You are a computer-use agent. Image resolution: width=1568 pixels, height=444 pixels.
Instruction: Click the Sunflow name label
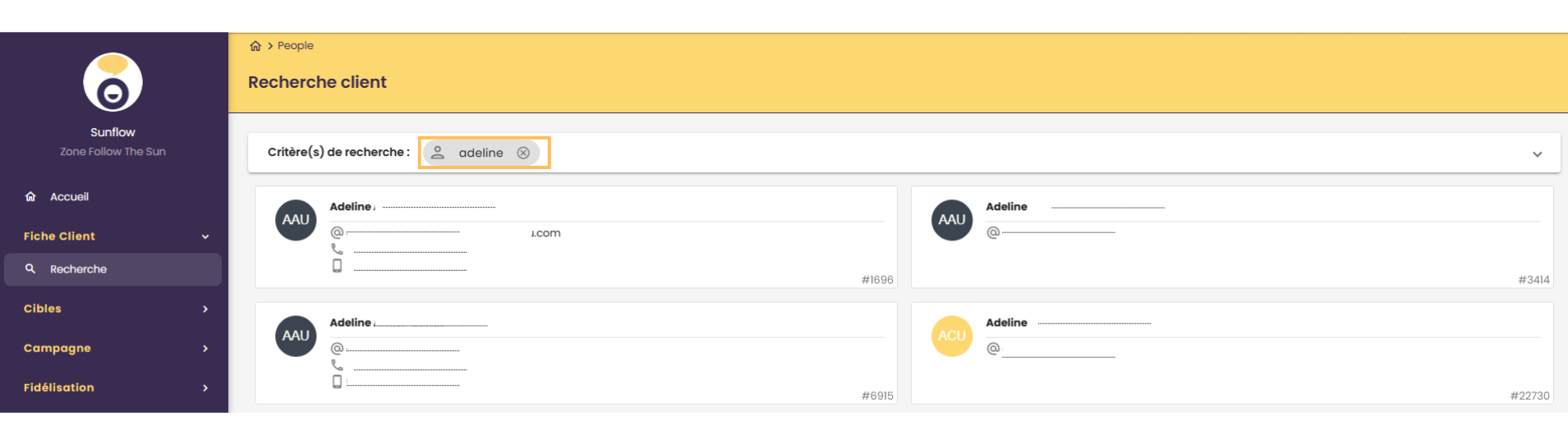pos(113,132)
